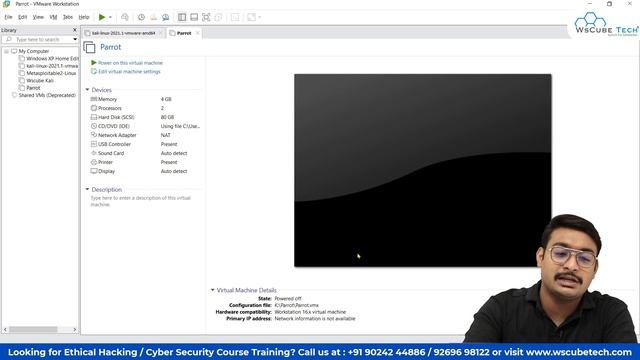The width and height of the screenshot is (640, 360).
Task: Close the Parrot tab
Action: pos(198,33)
